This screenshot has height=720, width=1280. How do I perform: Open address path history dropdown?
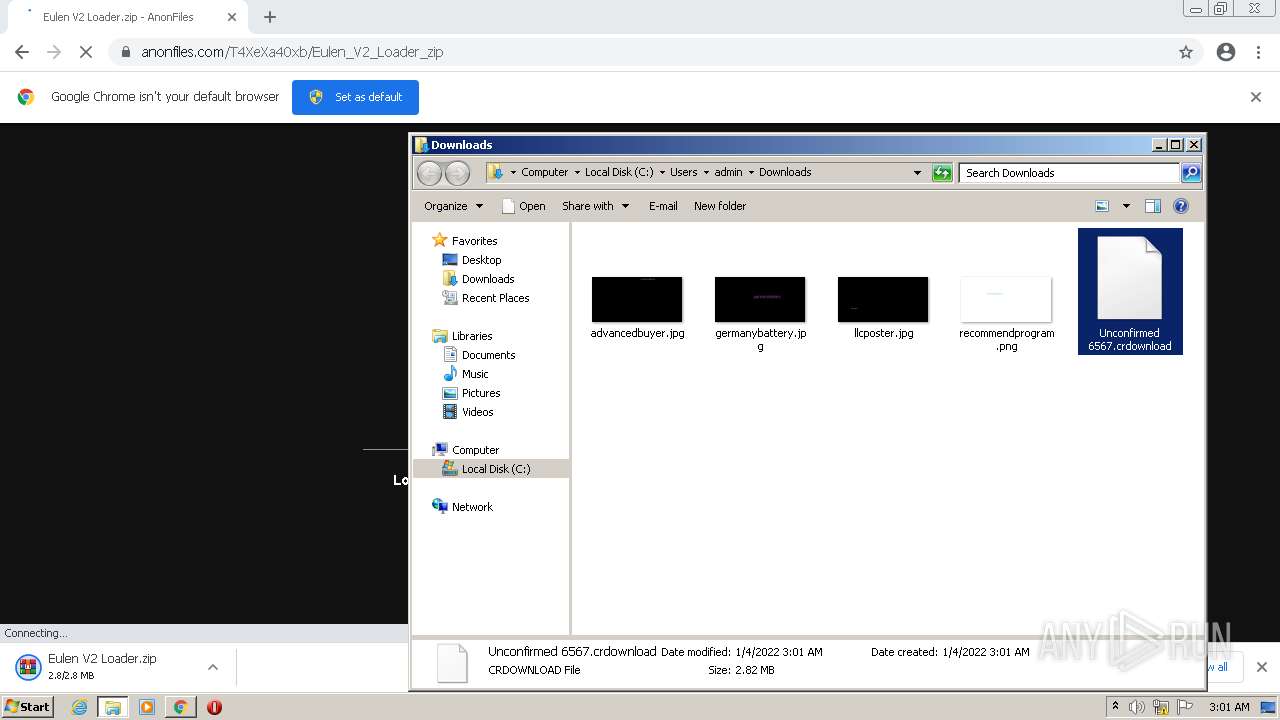coord(917,173)
